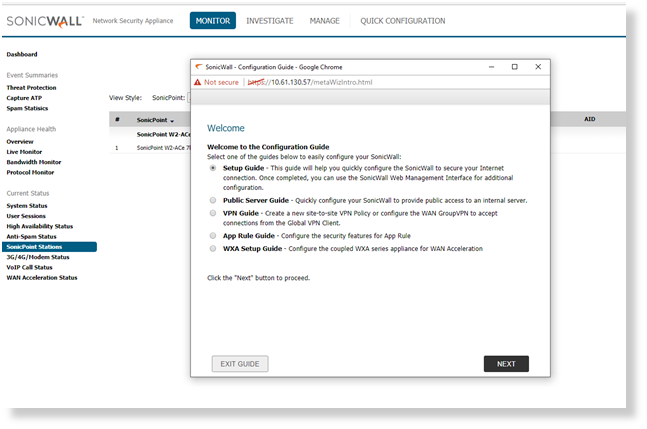Open Anti-Spam Status page
Viewport: 647px width, 429px height.
click(x=31, y=237)
